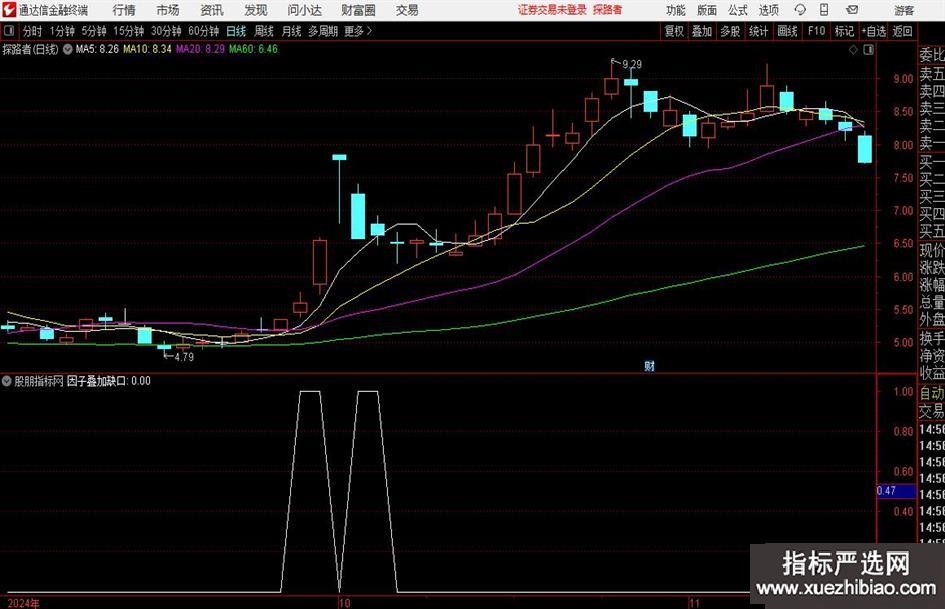The height and width of the screenshot is (609, 945).
Task: Select the 日线 daily period tab
Action: [x=236, y=31]
